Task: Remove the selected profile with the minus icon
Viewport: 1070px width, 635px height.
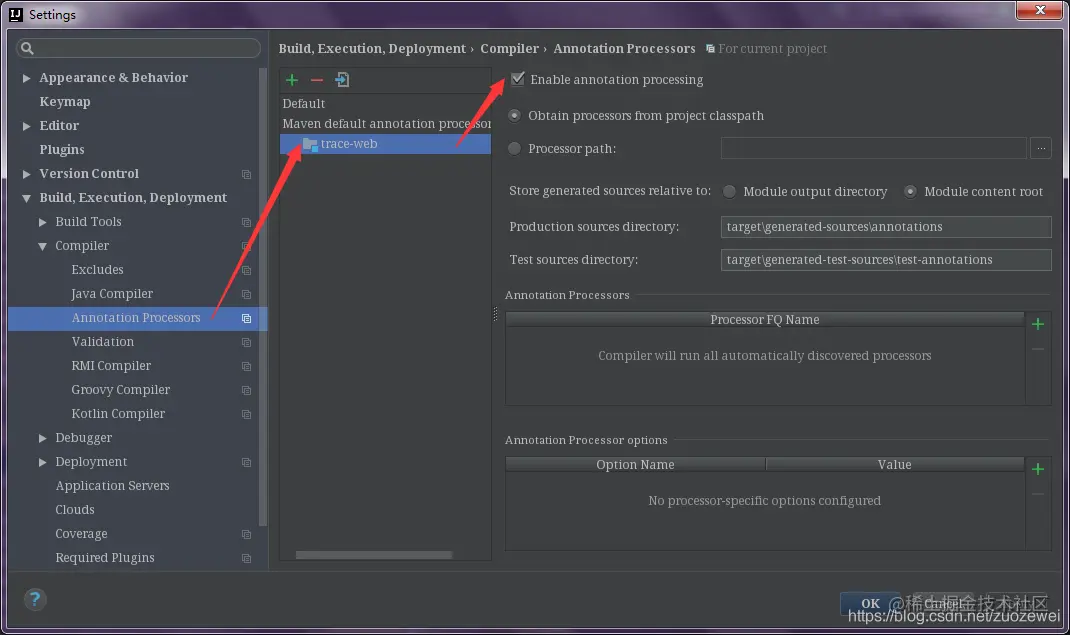Action: coord(317,80)
